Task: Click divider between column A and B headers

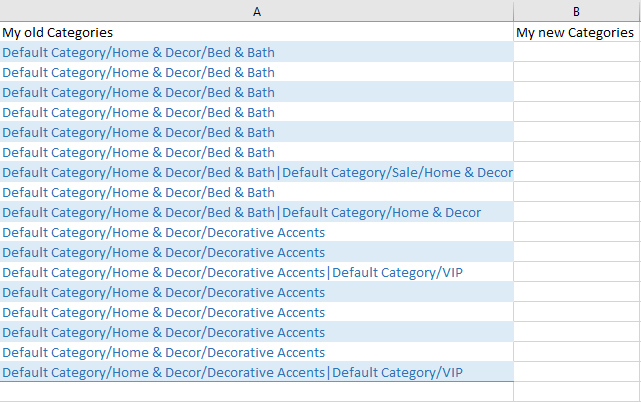Action: click(513, 11)
